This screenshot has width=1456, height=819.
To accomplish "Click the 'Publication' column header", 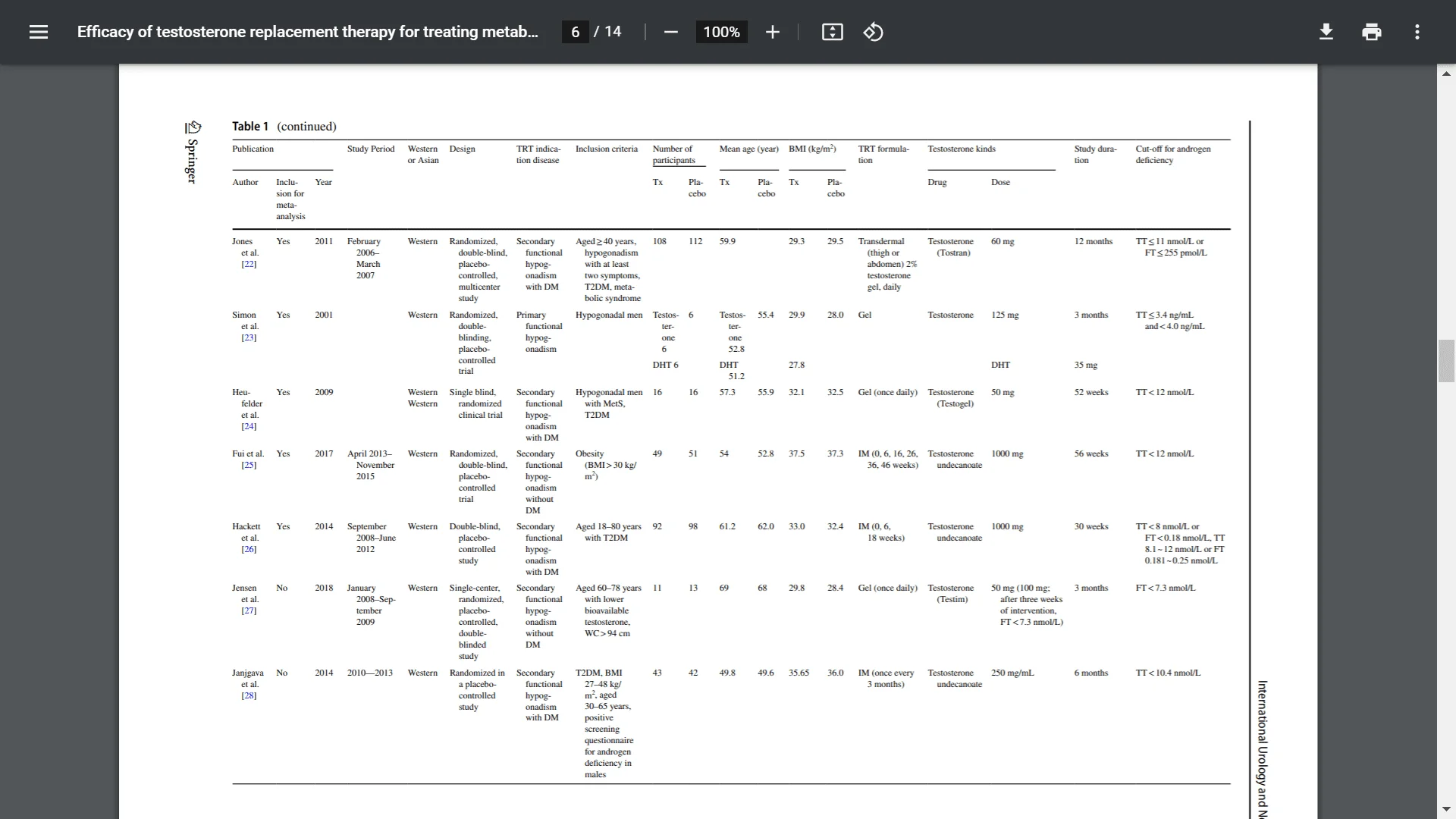I will pos(253,149).
